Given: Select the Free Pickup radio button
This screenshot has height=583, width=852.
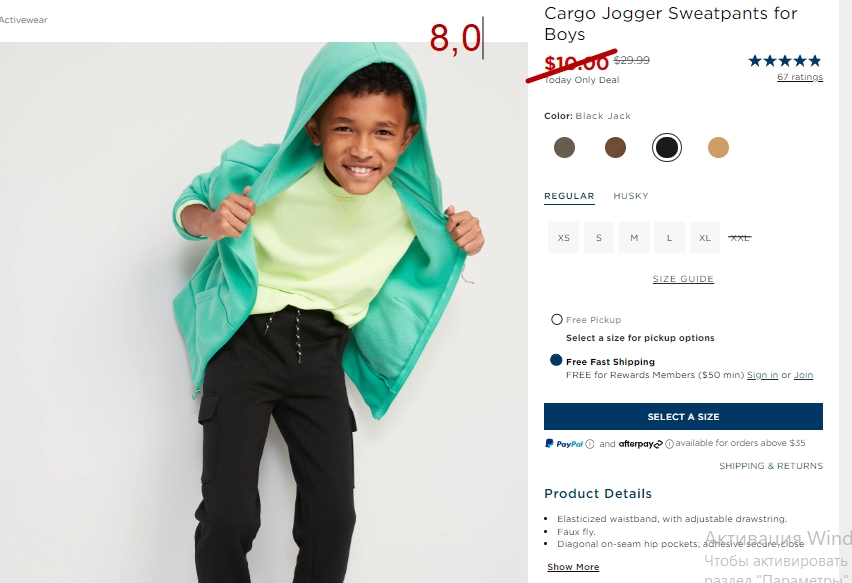Looking at the screenshot, I should pos(556,319).
